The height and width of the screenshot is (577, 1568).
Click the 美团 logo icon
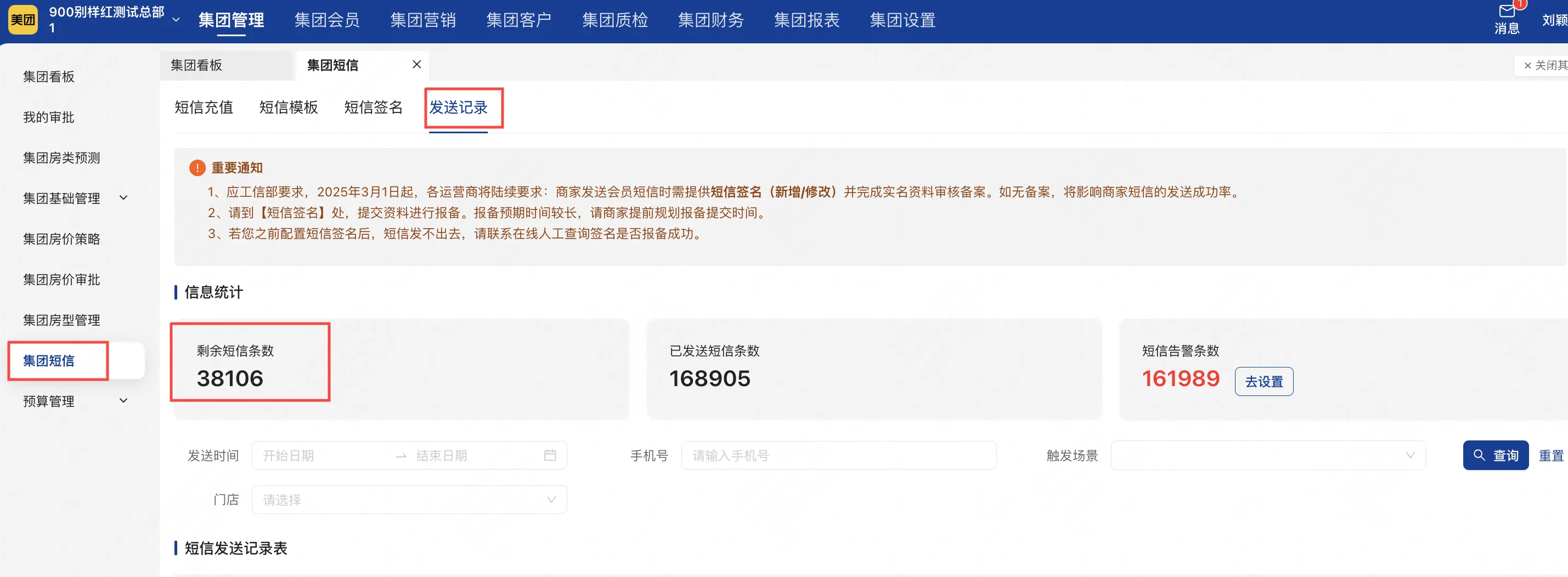22,20
